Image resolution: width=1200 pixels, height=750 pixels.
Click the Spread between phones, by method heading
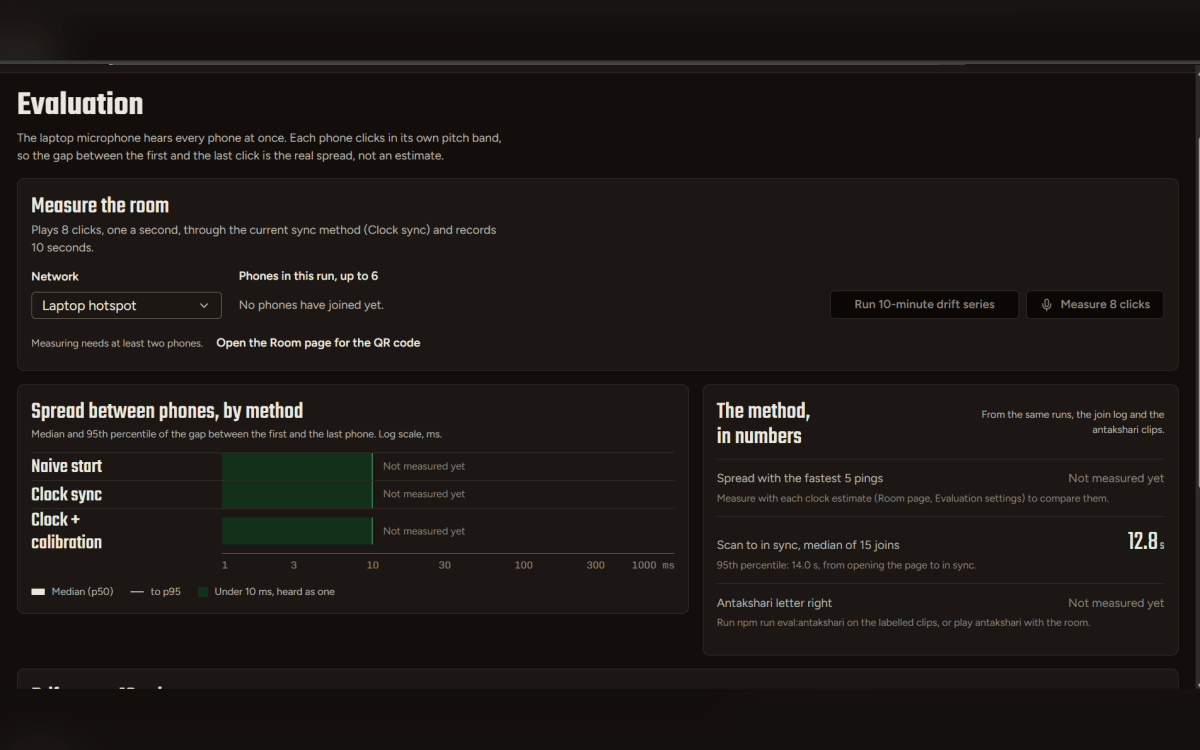(x=167, y=411)
